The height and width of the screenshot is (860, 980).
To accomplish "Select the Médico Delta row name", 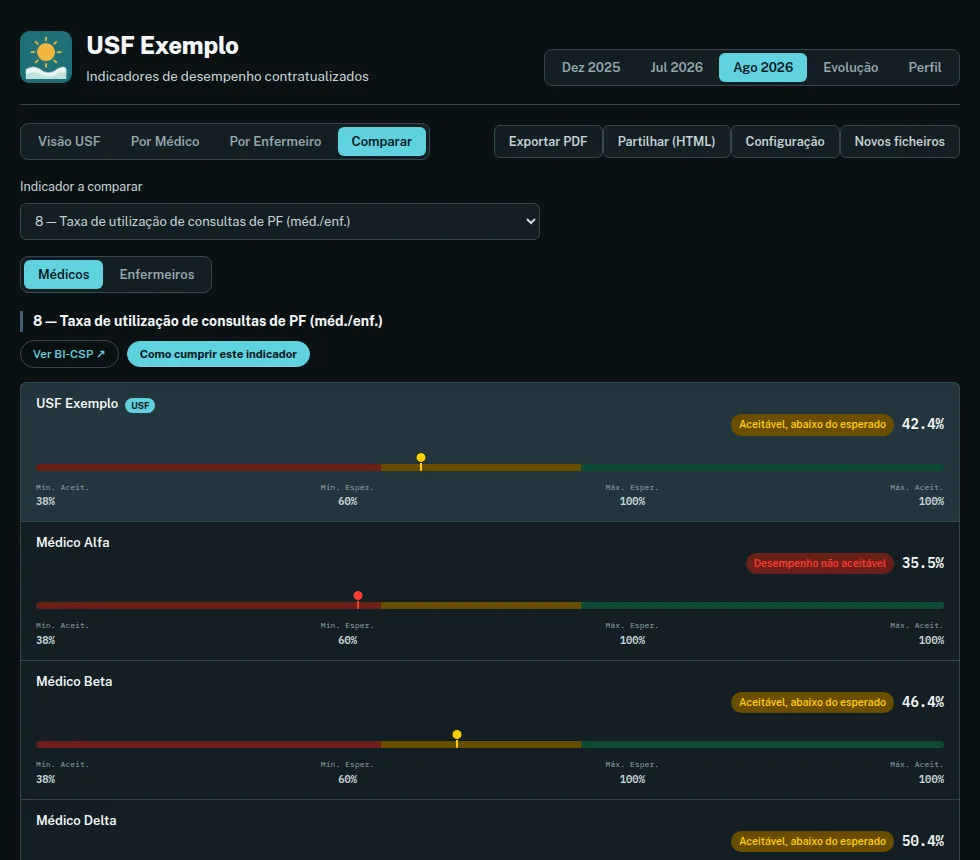I will (76, 821).
